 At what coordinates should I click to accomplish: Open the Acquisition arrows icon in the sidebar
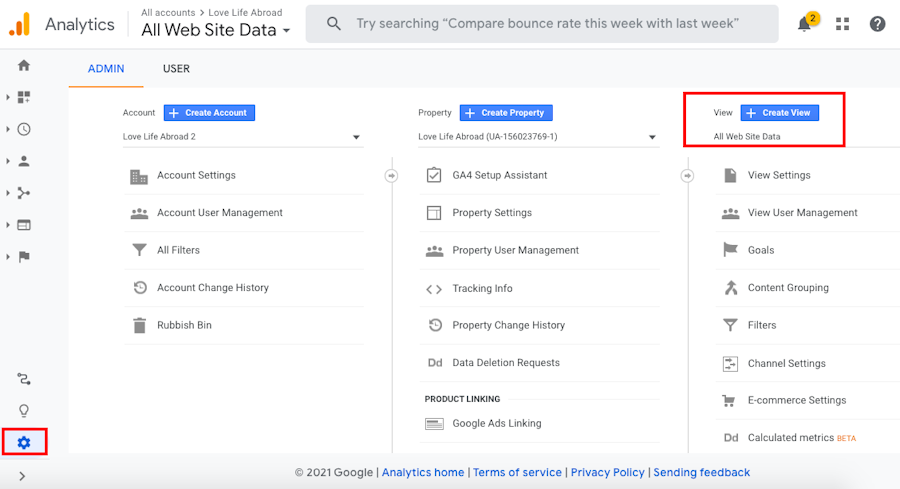pyautogui.click(x=24, y=193)
